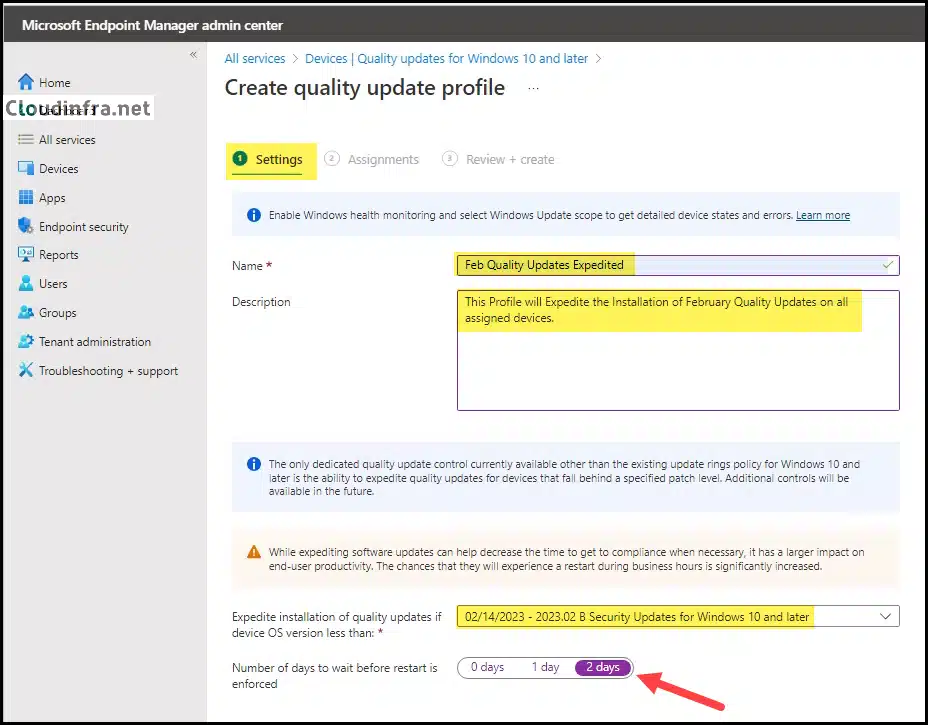The width and height of the screenshot is (928, 725).
Task: Go to Apps section
Action: click(52, 198)
